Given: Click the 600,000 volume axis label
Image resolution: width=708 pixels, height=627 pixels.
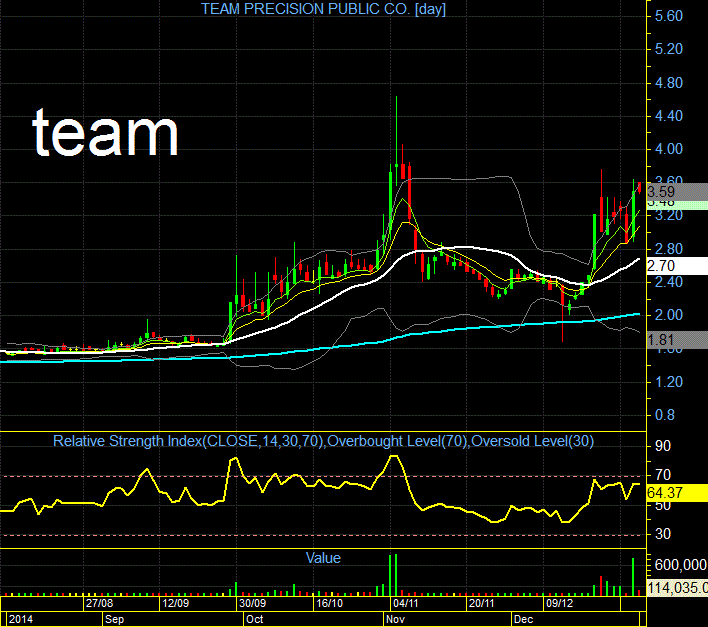Looking at the screenshot, I should [680, 565].
